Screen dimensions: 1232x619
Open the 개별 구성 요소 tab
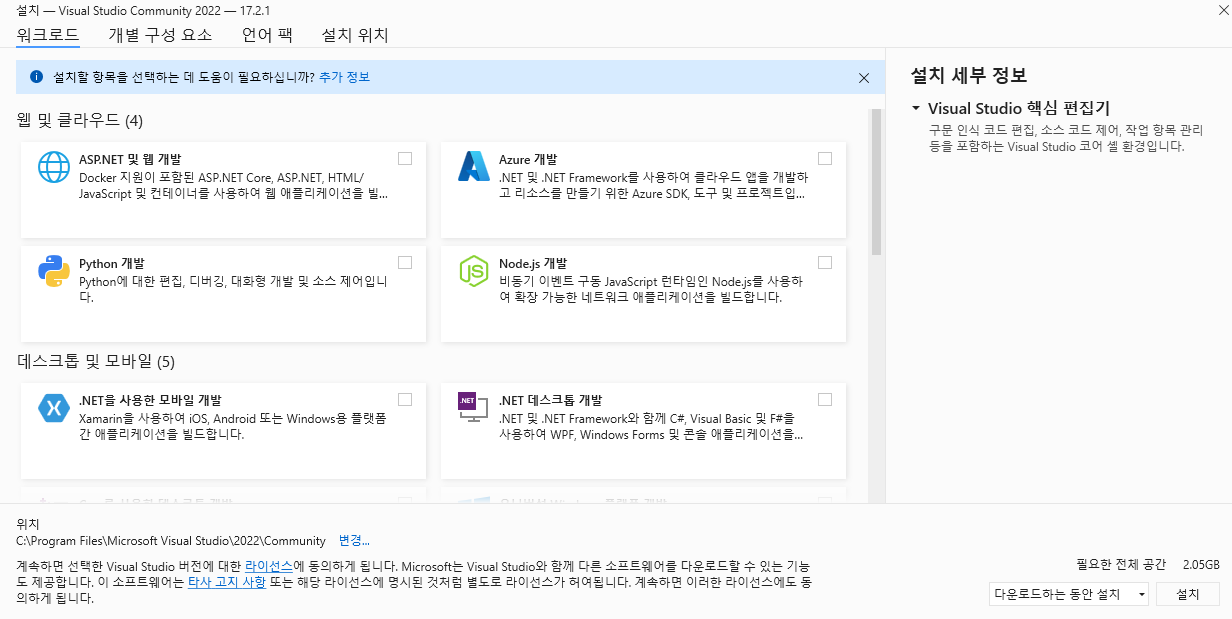[160, 35]
